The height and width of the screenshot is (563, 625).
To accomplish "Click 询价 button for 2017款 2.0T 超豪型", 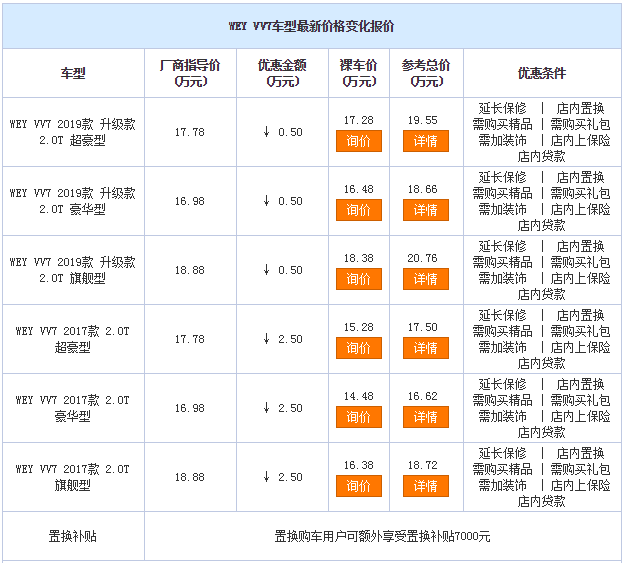I will pos(359,348).
